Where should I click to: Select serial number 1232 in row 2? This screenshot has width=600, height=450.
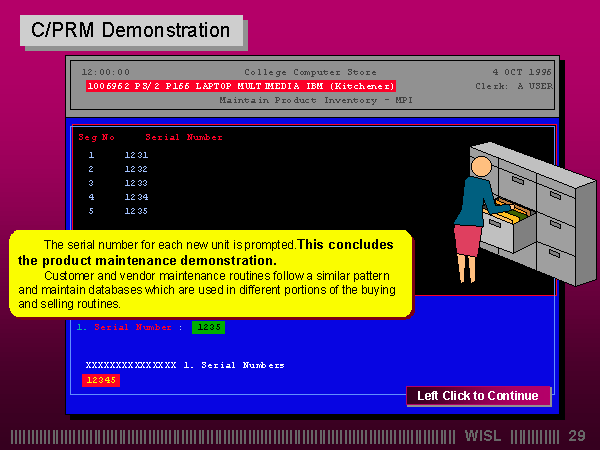136,169
